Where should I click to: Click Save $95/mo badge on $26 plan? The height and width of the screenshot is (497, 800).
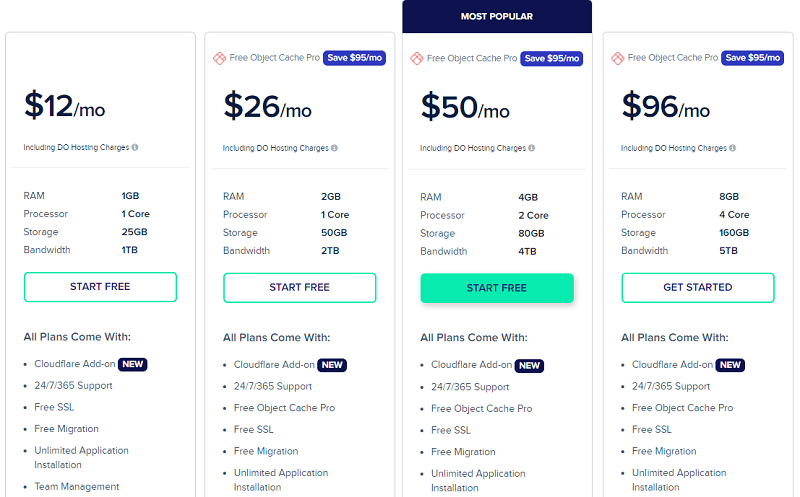click(355, 58)
